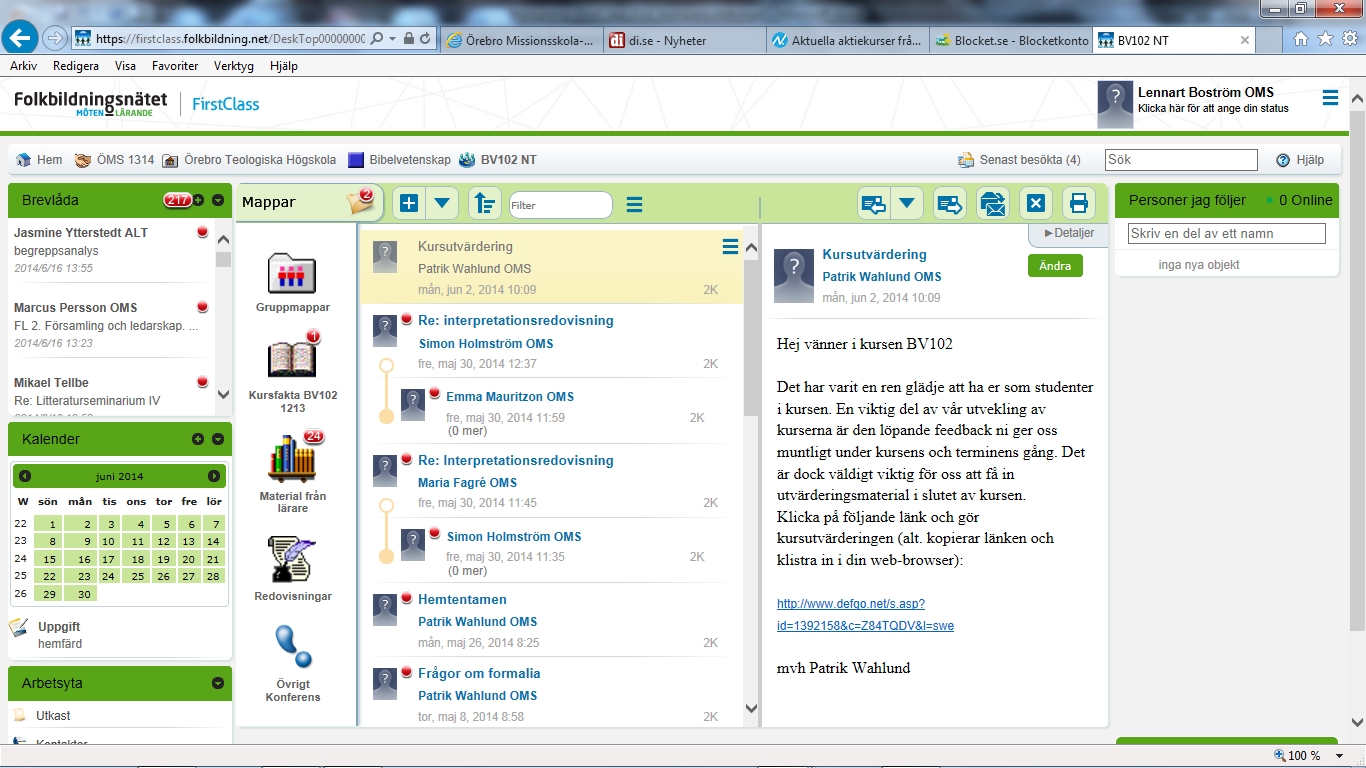Click Hem in the breadcrumb bar
This screenshot has width=1366, height=768.
click(x=39, y=159)
